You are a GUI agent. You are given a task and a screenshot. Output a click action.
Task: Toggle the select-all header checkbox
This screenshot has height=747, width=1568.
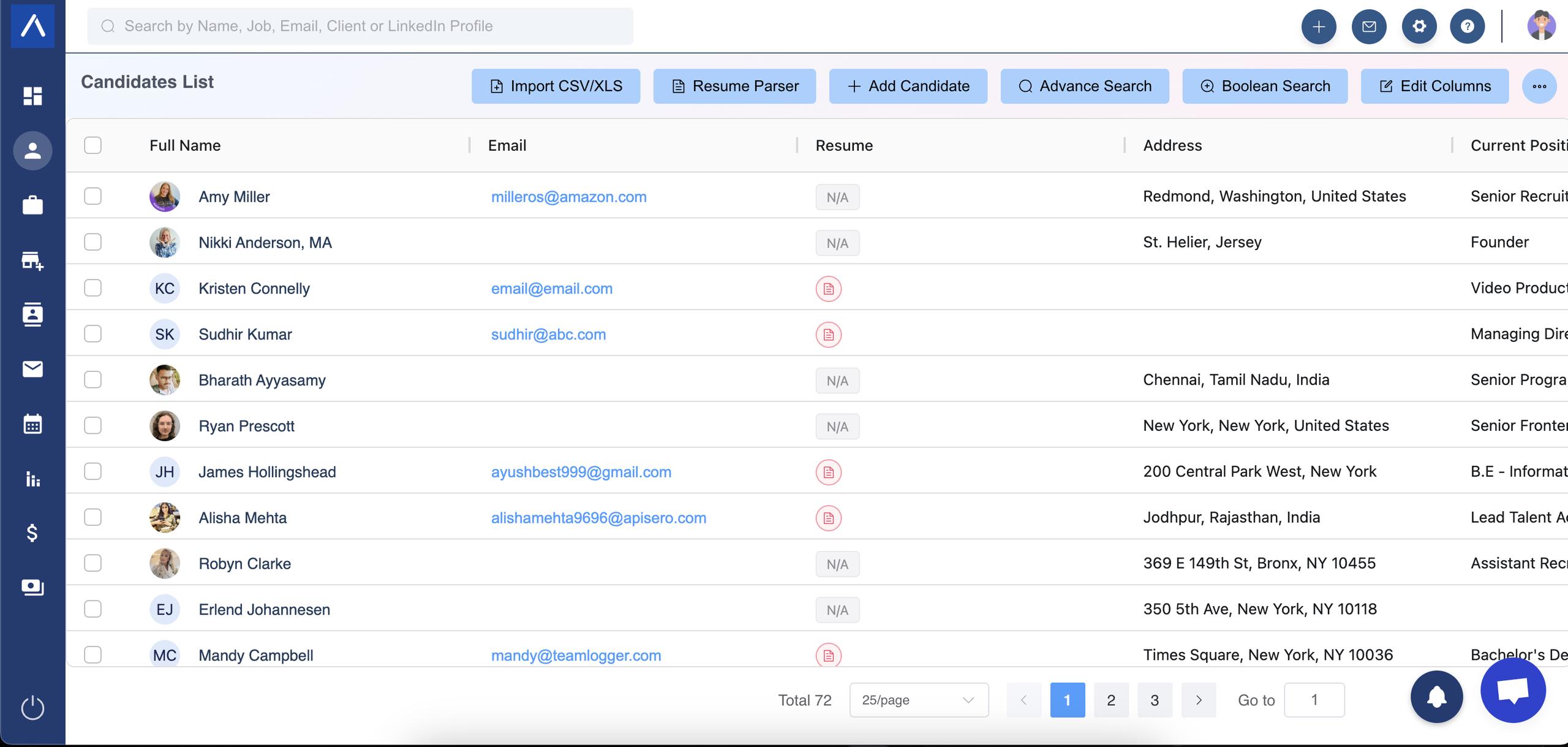(x=92, y=145)
